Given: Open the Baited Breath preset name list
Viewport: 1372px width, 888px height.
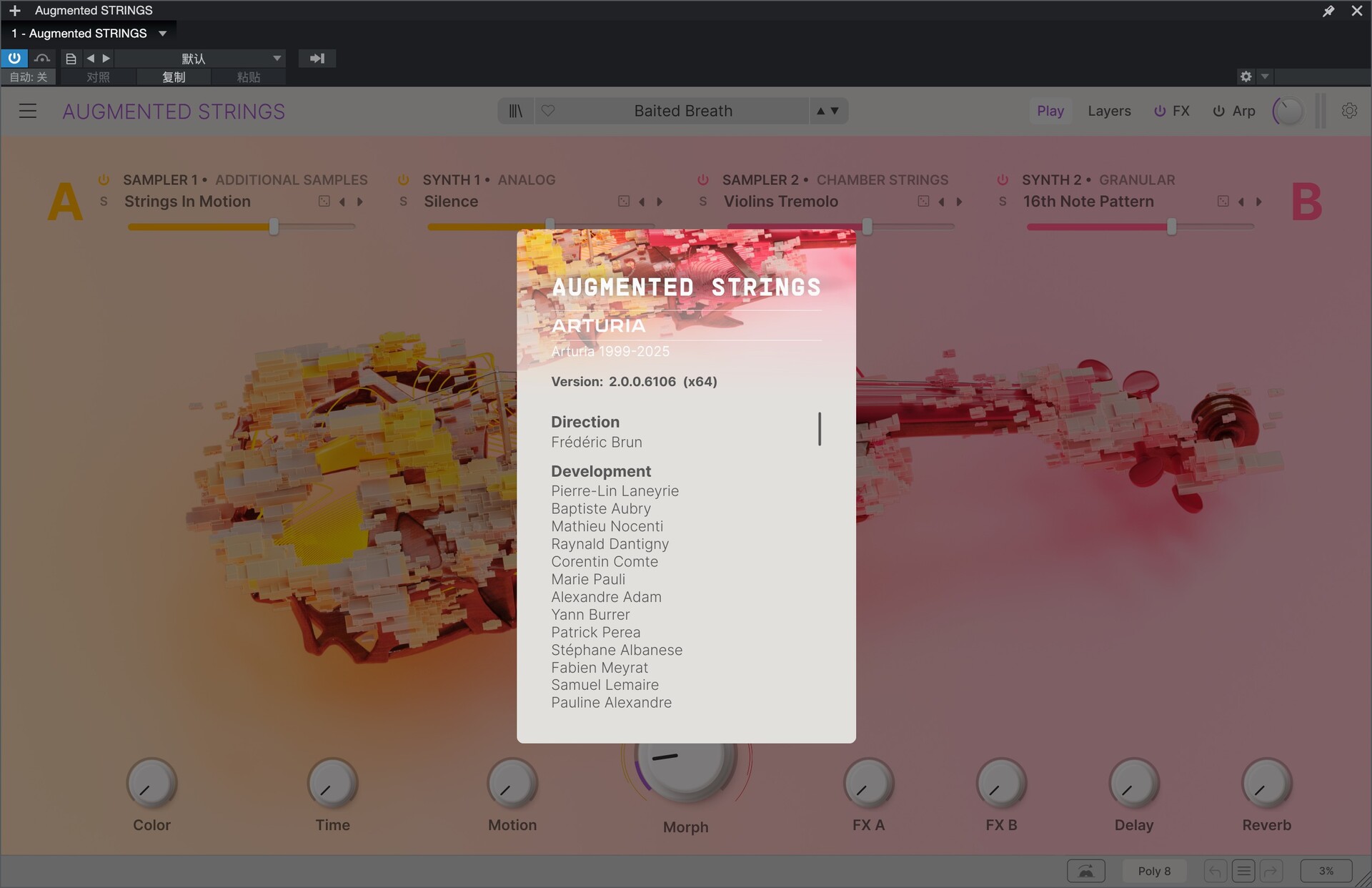Looking at the screenshot, I should pyautogui.click(x=683, y=111).
